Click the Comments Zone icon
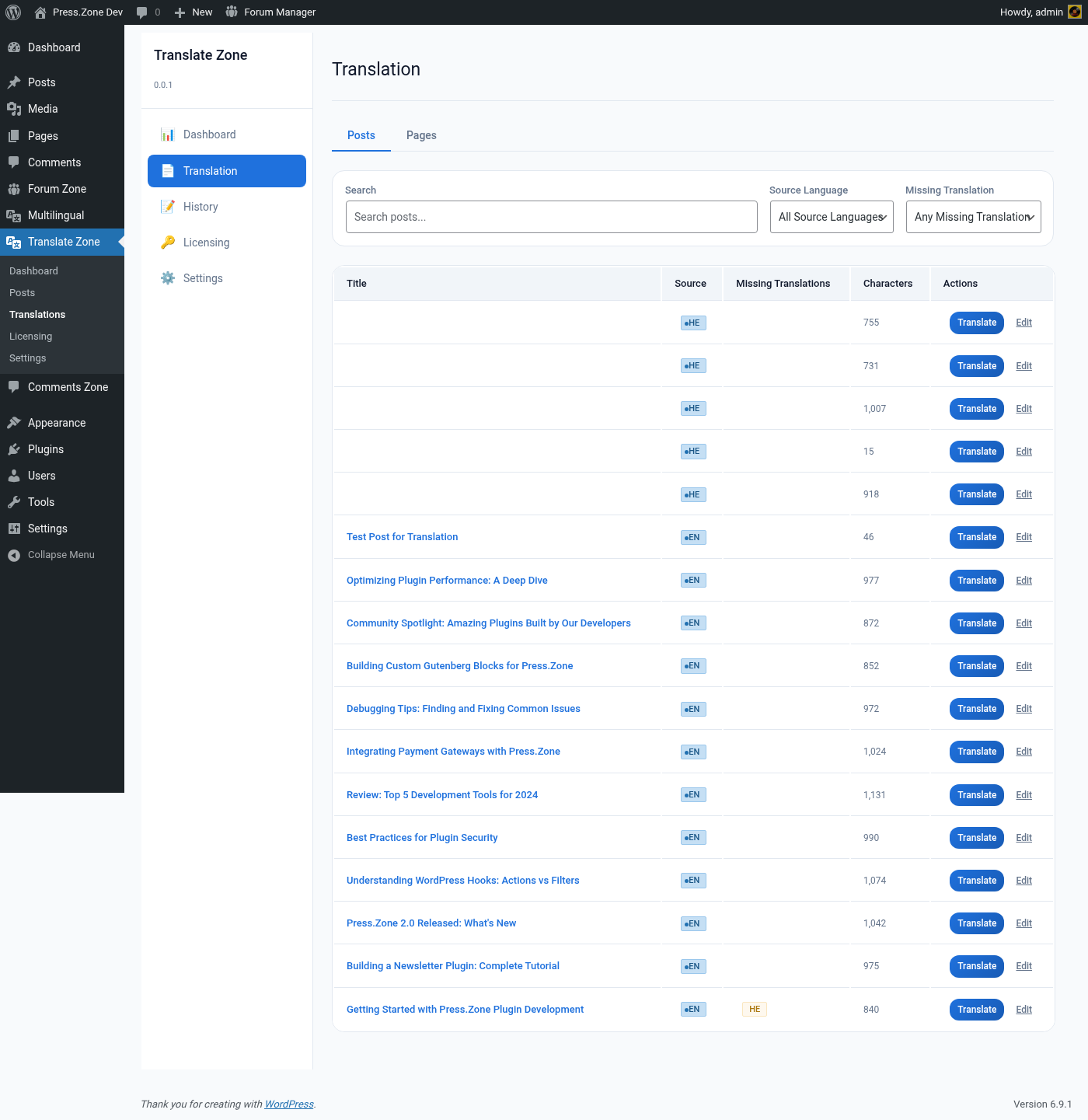Screen dimensions: 1088x1120 pyautogui.click(x=14, y=387)
